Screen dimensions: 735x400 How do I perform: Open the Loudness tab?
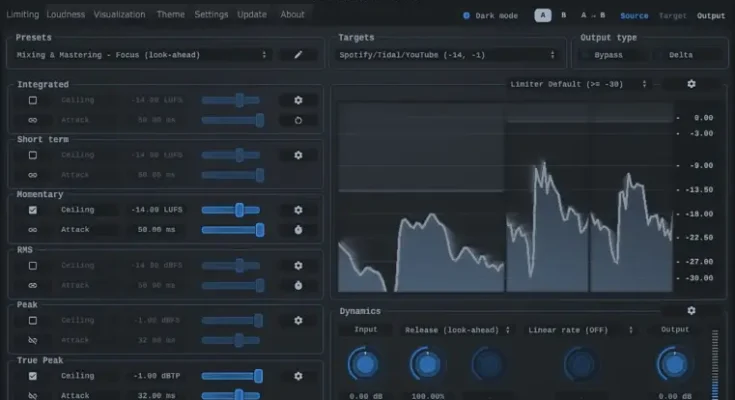pyautogui.click(x=67, y=15)
